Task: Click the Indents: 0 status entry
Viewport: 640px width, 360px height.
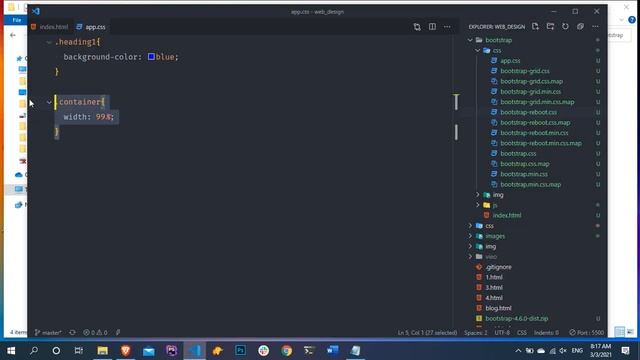Action: 546,333
